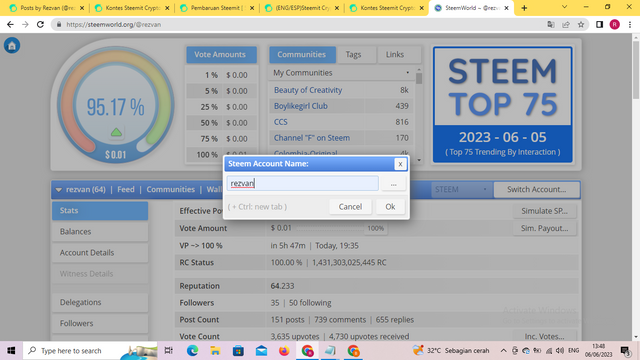
Task: Click the 50 % vote amount row
Action: coord(222,123)
